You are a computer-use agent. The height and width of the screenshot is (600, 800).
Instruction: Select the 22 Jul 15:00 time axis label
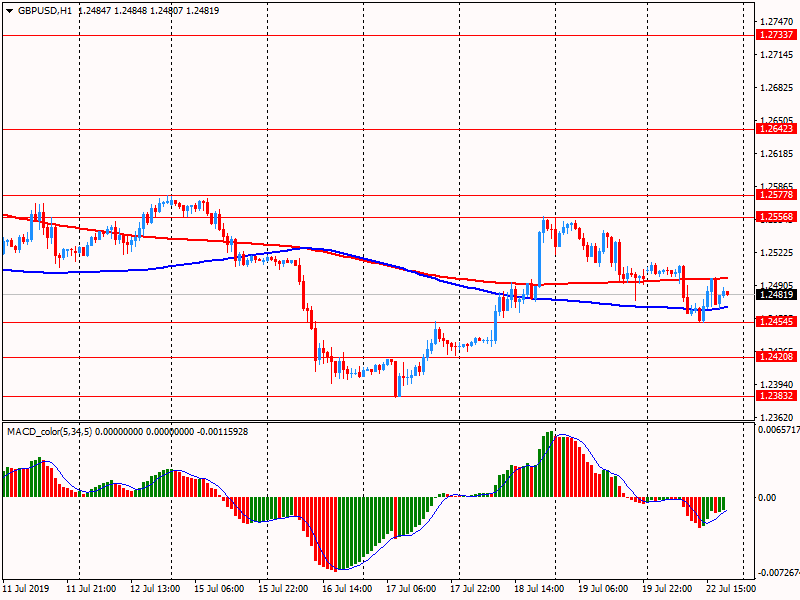pos(731,589)
